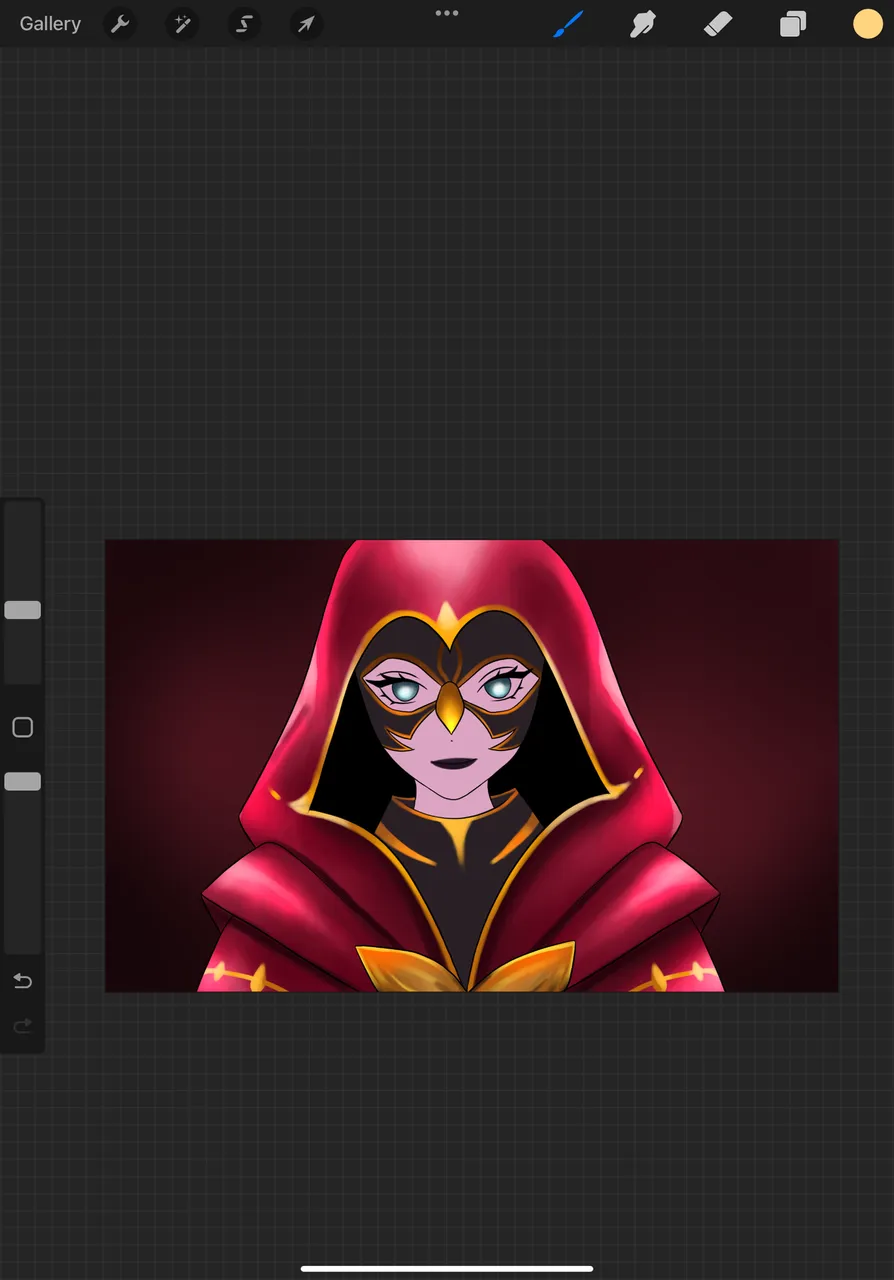Open the Layers panel
Image resolution: width=894 pixels, height=1280 pixels.
coord(793,24)
